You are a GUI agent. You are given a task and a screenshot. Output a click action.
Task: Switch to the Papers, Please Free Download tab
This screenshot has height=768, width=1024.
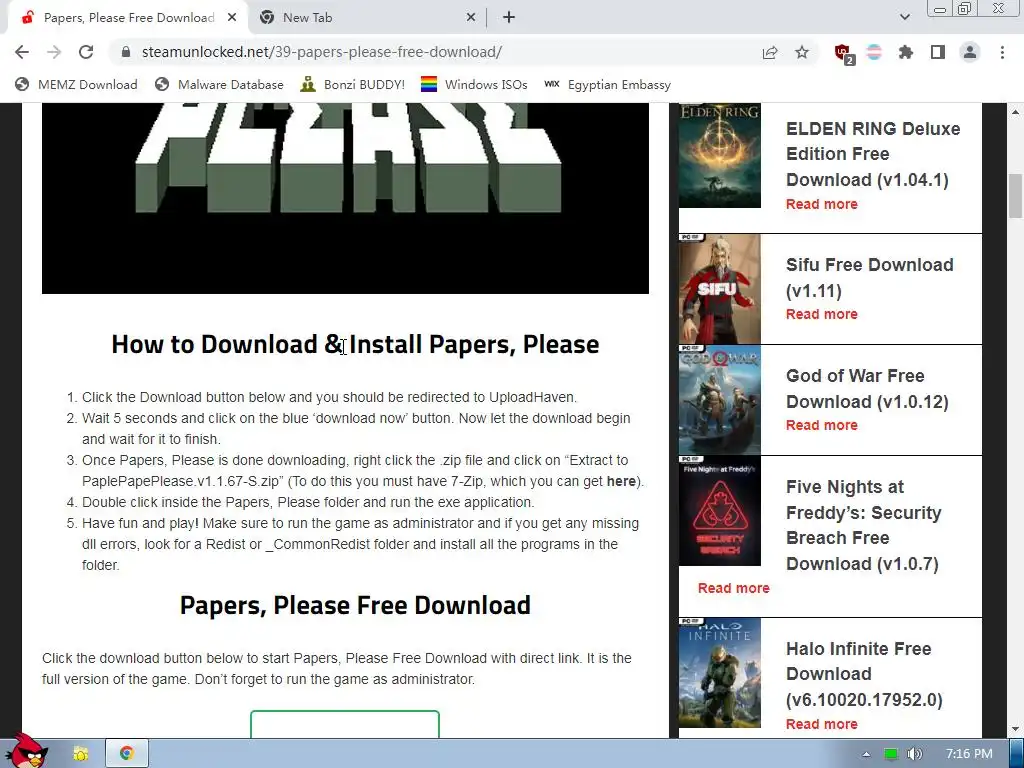click(128, 18)
